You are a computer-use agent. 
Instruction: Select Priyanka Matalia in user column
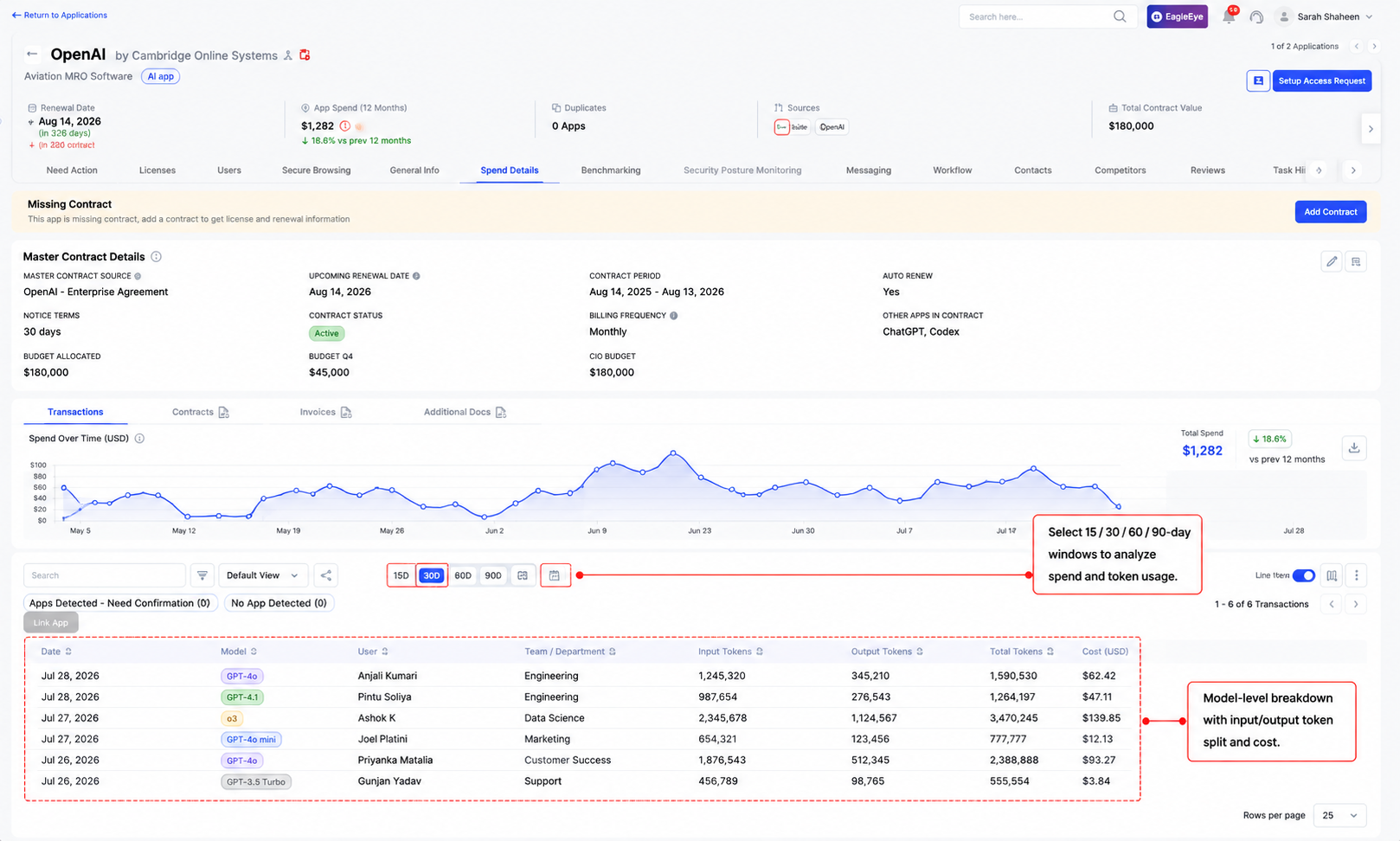coord(395,761)
